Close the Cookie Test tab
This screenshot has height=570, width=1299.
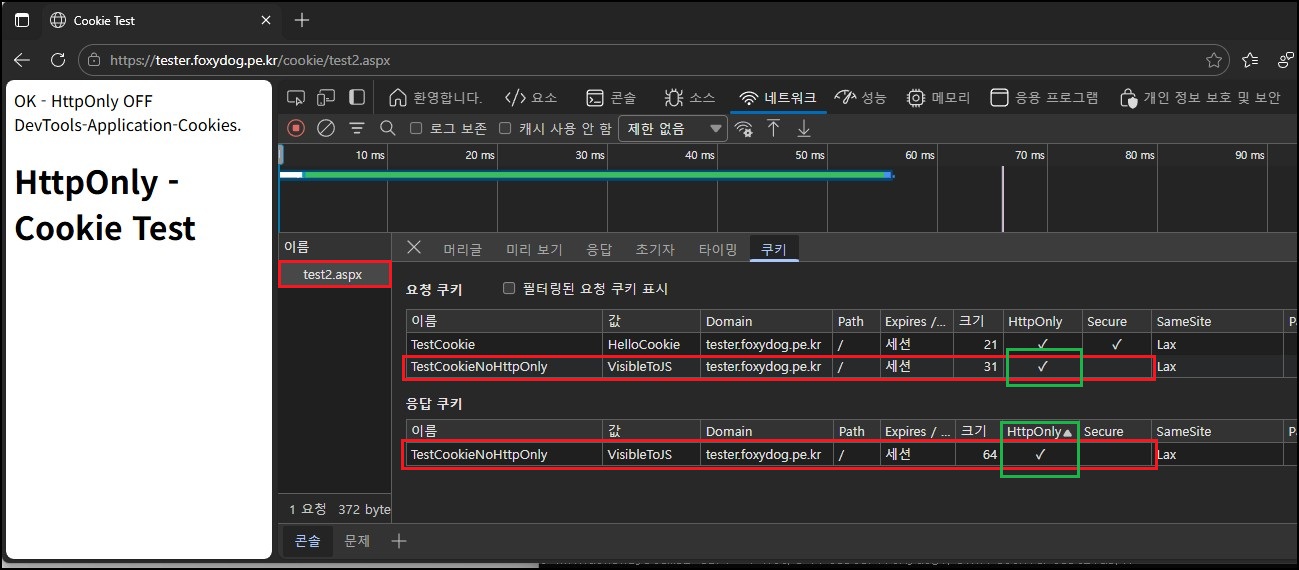click(x=266, y=20)
